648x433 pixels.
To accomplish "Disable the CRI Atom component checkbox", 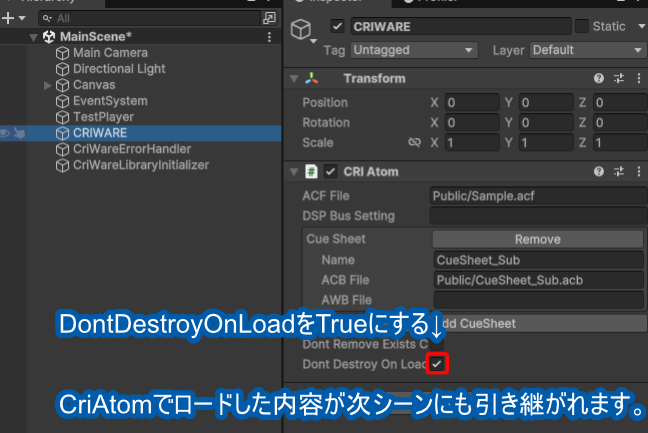I will [330, 171].
